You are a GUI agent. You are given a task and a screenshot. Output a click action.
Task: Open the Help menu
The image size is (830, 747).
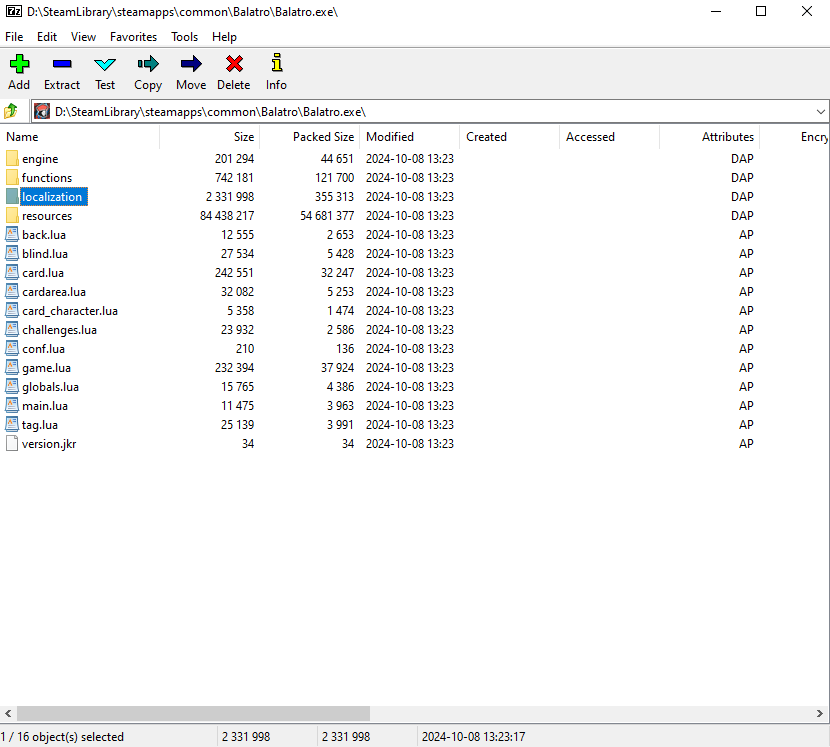(x=224, y=37)
